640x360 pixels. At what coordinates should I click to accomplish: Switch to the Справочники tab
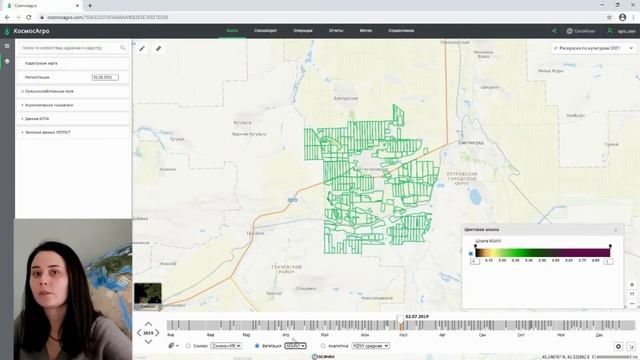(x=401, y=31)
